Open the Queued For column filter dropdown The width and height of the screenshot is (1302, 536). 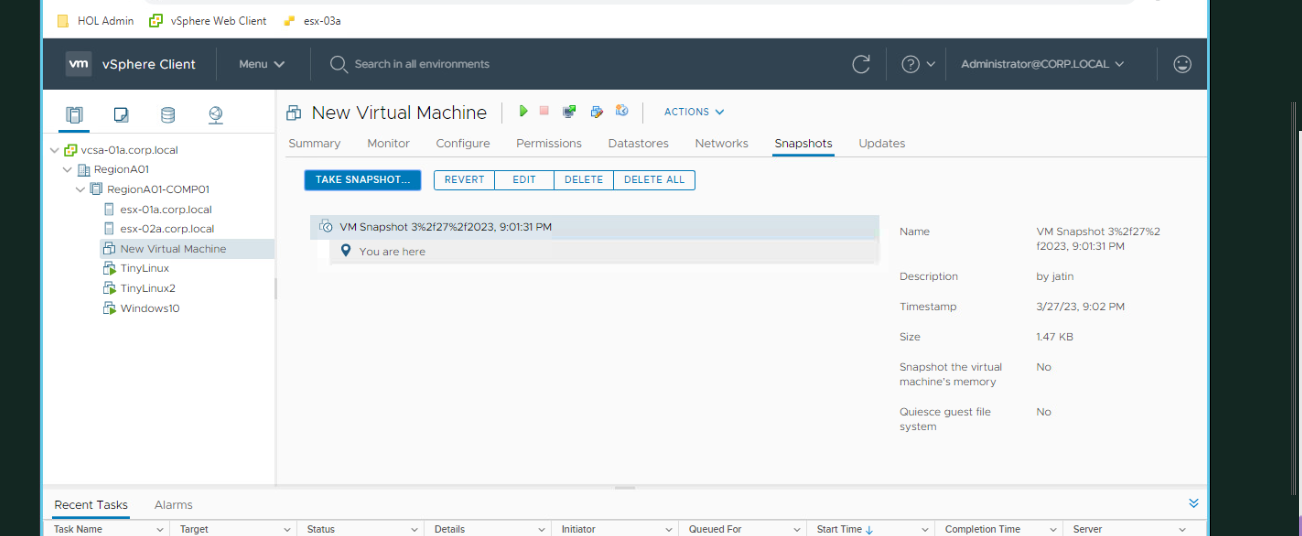797,529
